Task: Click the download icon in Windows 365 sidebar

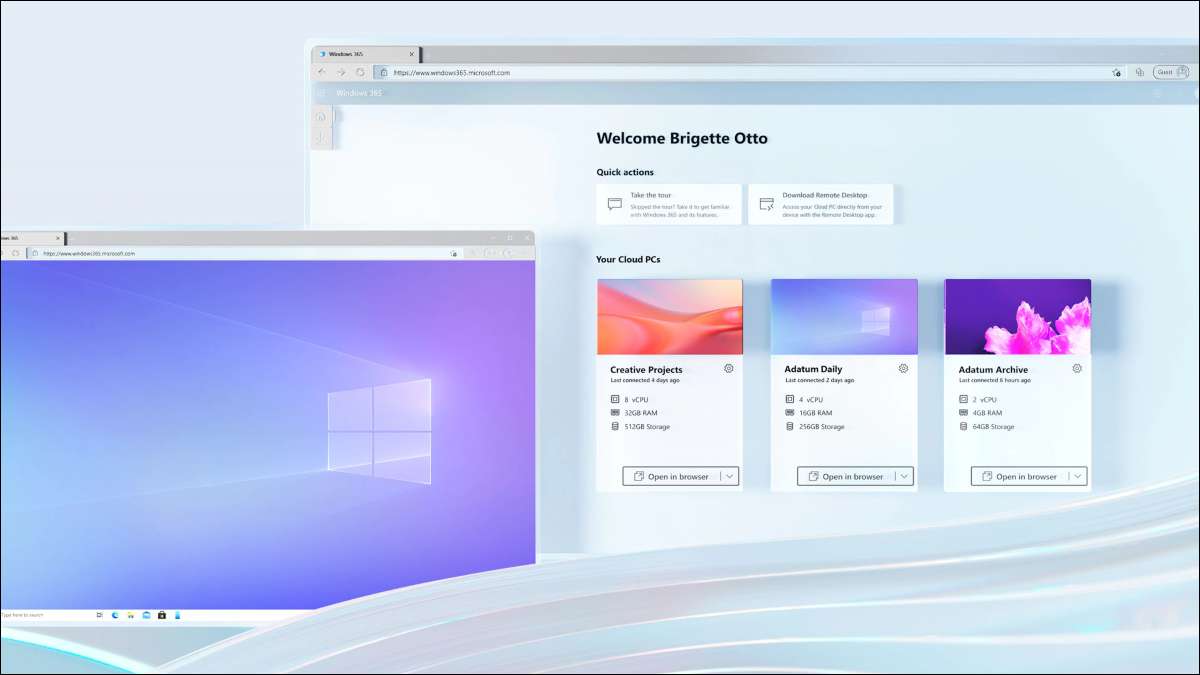Action: [x=321, y=138]
